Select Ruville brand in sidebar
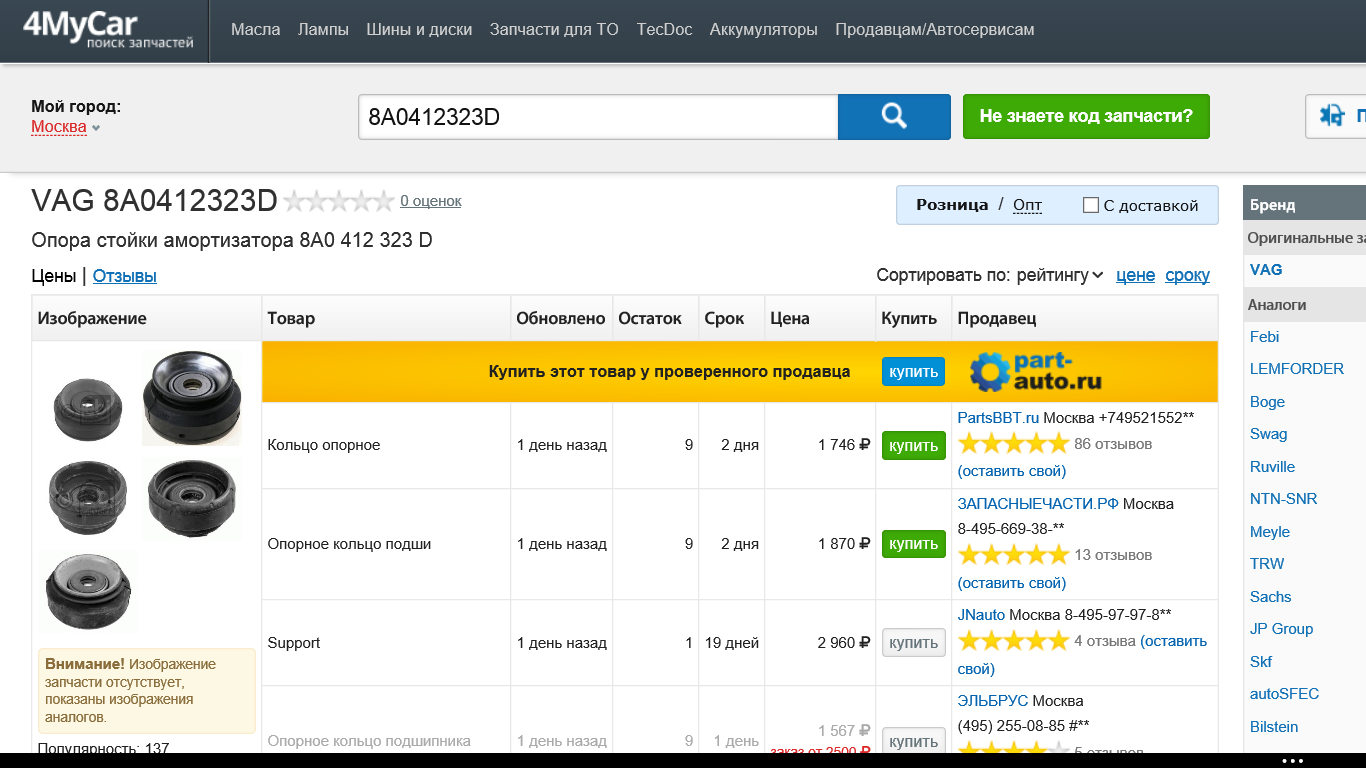Image resolution: width=1366 pixels, height=768 pixels. [1272, 467]
